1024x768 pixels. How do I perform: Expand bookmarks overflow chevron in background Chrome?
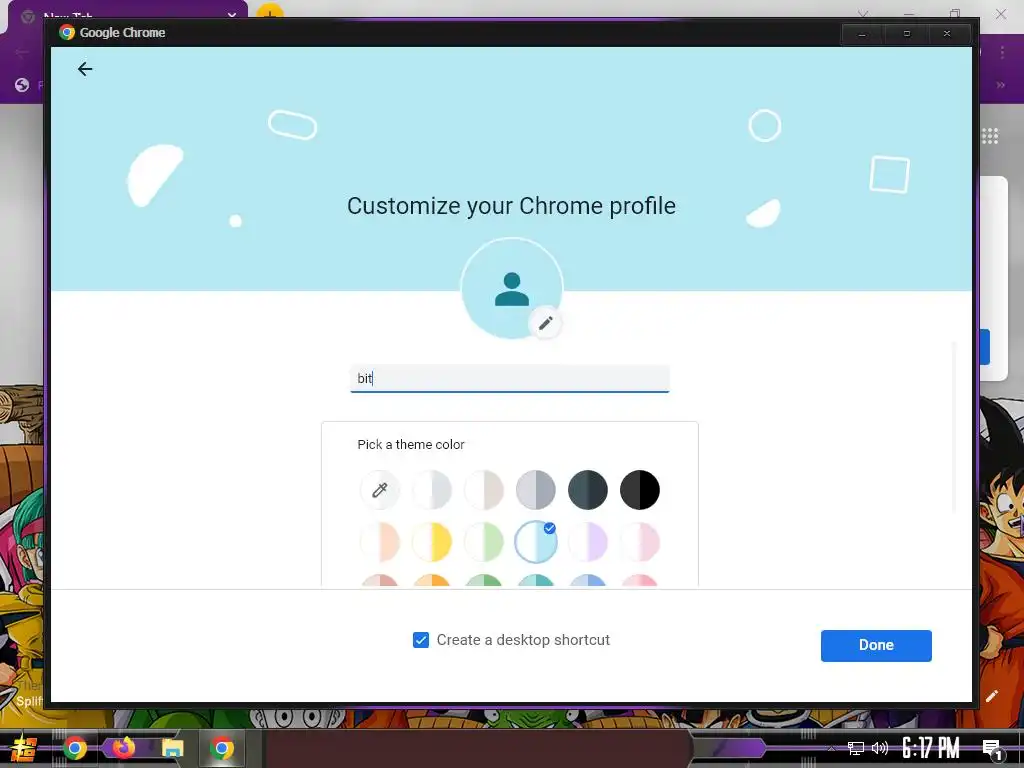coord(1000,85)
